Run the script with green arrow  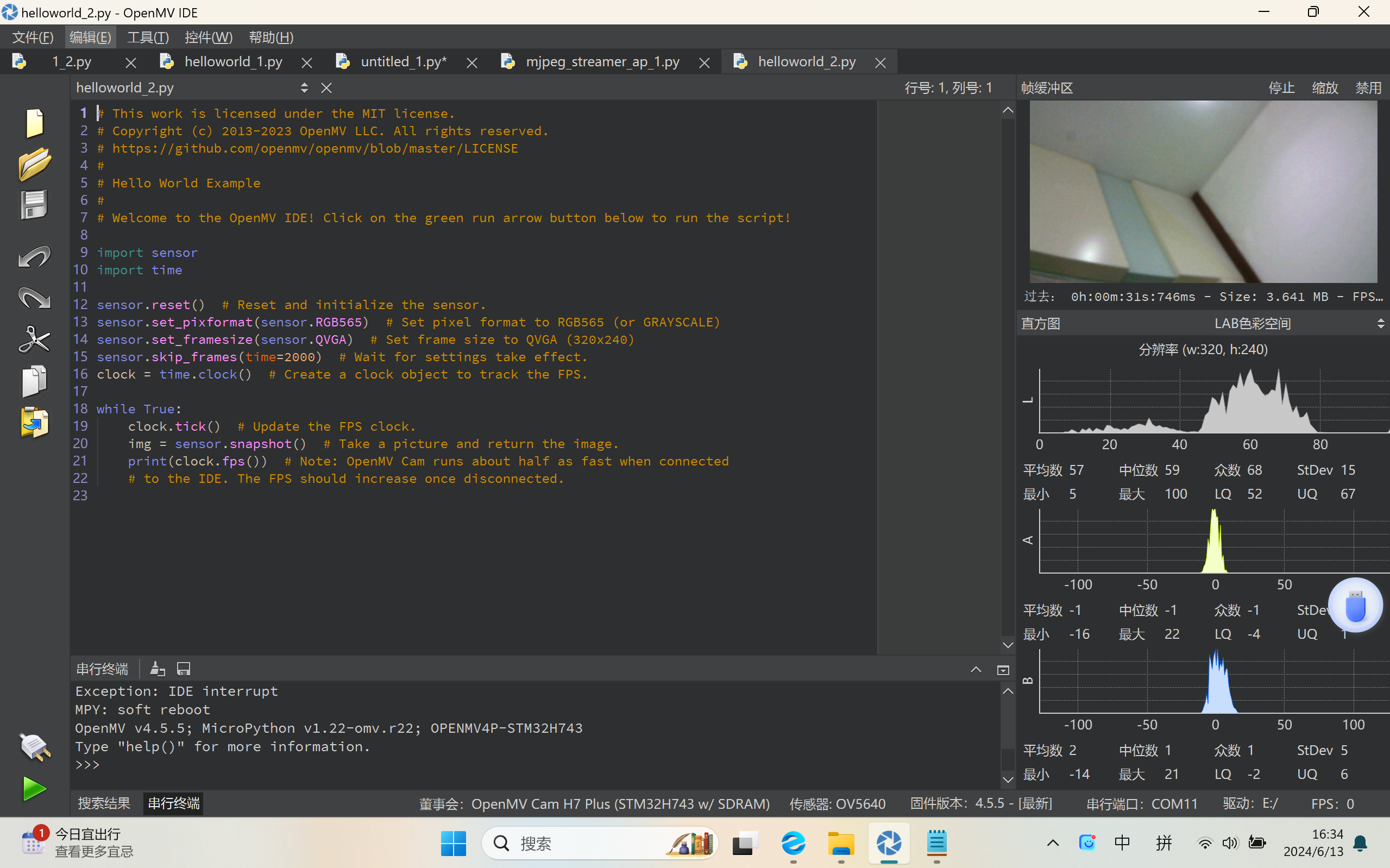click(34, 789)
